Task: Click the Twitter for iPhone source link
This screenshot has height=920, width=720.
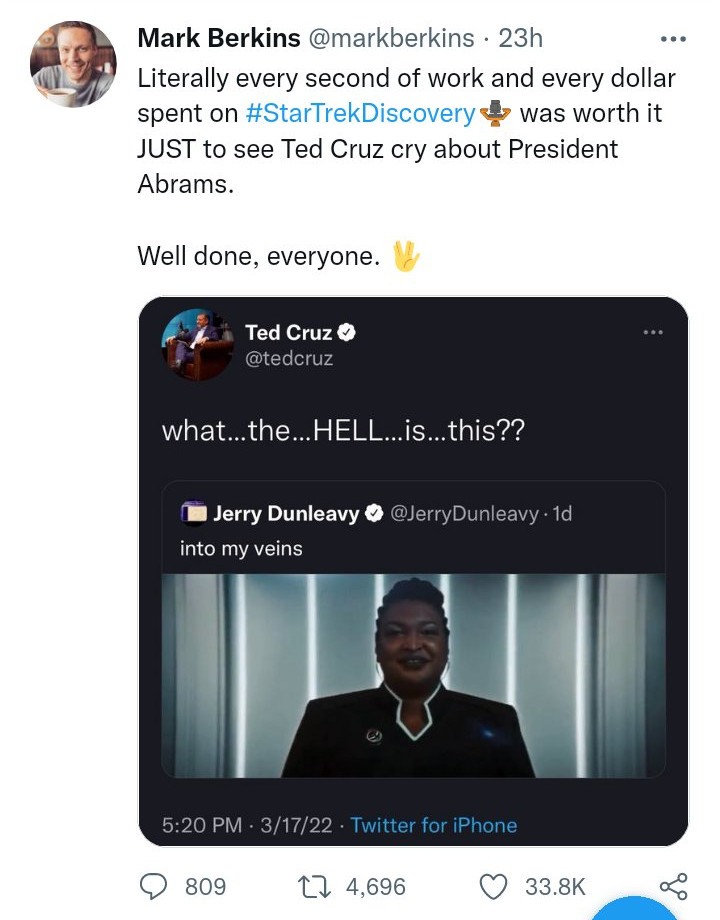Action: (x=433, y=825)
